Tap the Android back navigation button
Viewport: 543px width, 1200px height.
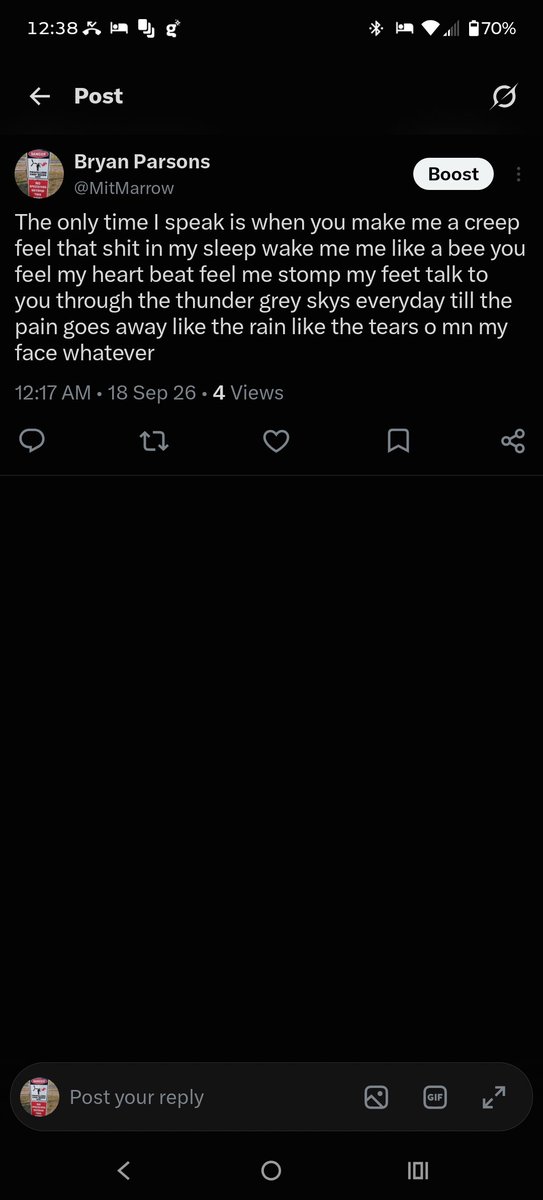124,1170
